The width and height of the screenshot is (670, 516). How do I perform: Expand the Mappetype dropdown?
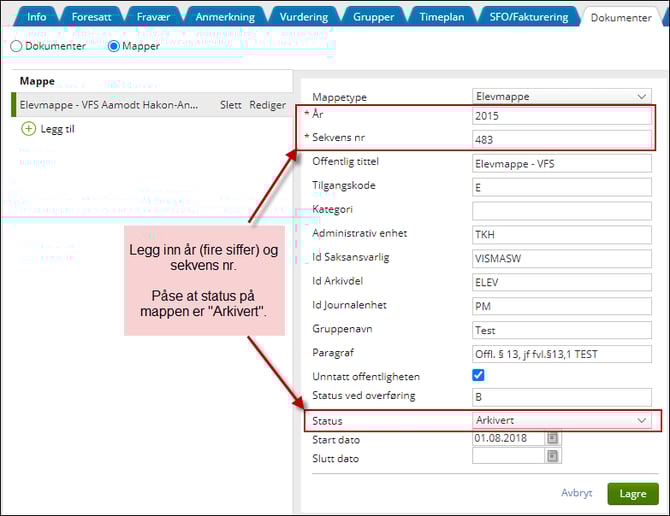click(562, 97)
